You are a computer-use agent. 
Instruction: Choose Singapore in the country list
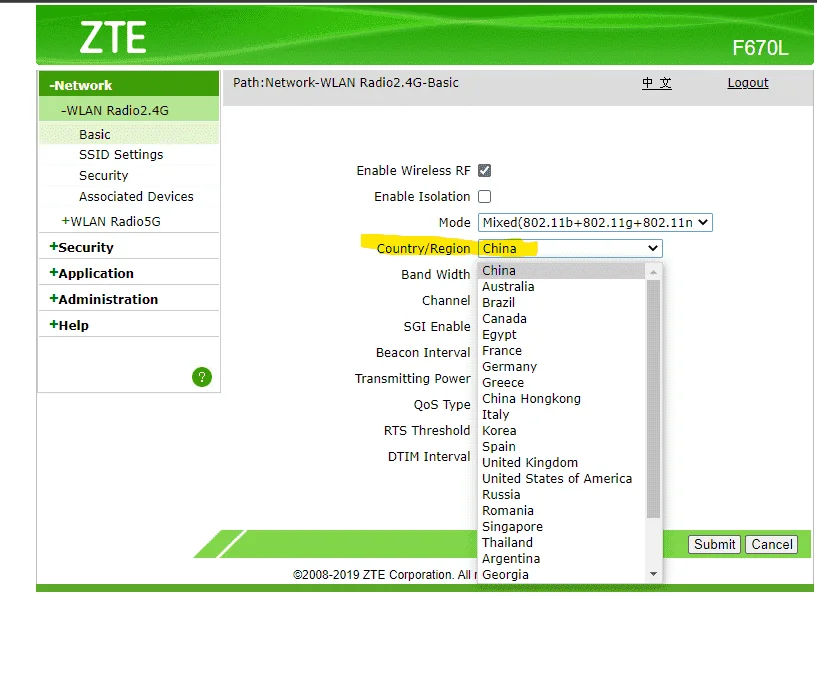coord(562,527)
